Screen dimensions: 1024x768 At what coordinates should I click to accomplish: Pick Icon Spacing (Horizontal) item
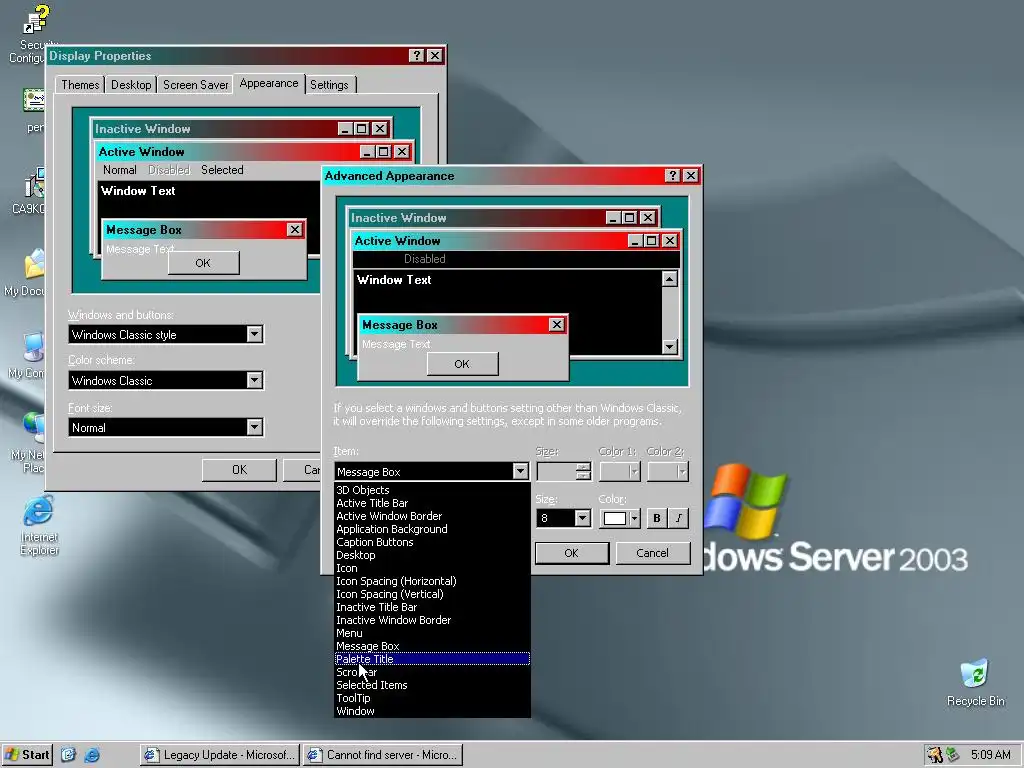point(432,581)
